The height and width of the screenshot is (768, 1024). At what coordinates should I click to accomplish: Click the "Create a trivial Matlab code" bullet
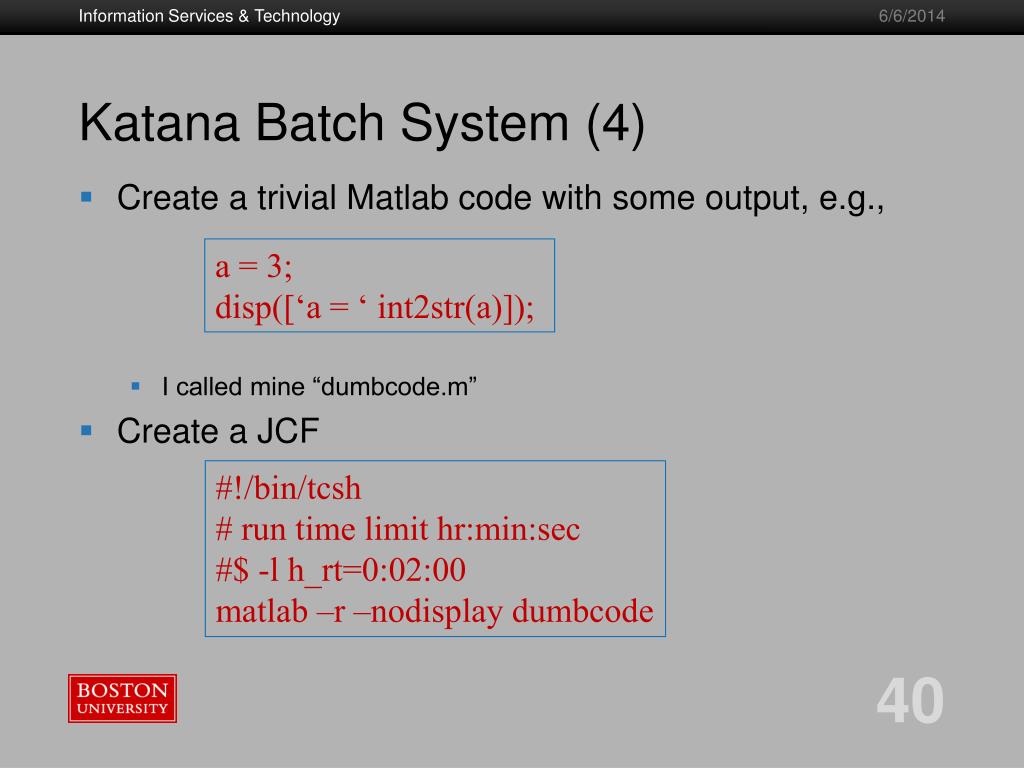pyautogui.click(x=500, y=198)
